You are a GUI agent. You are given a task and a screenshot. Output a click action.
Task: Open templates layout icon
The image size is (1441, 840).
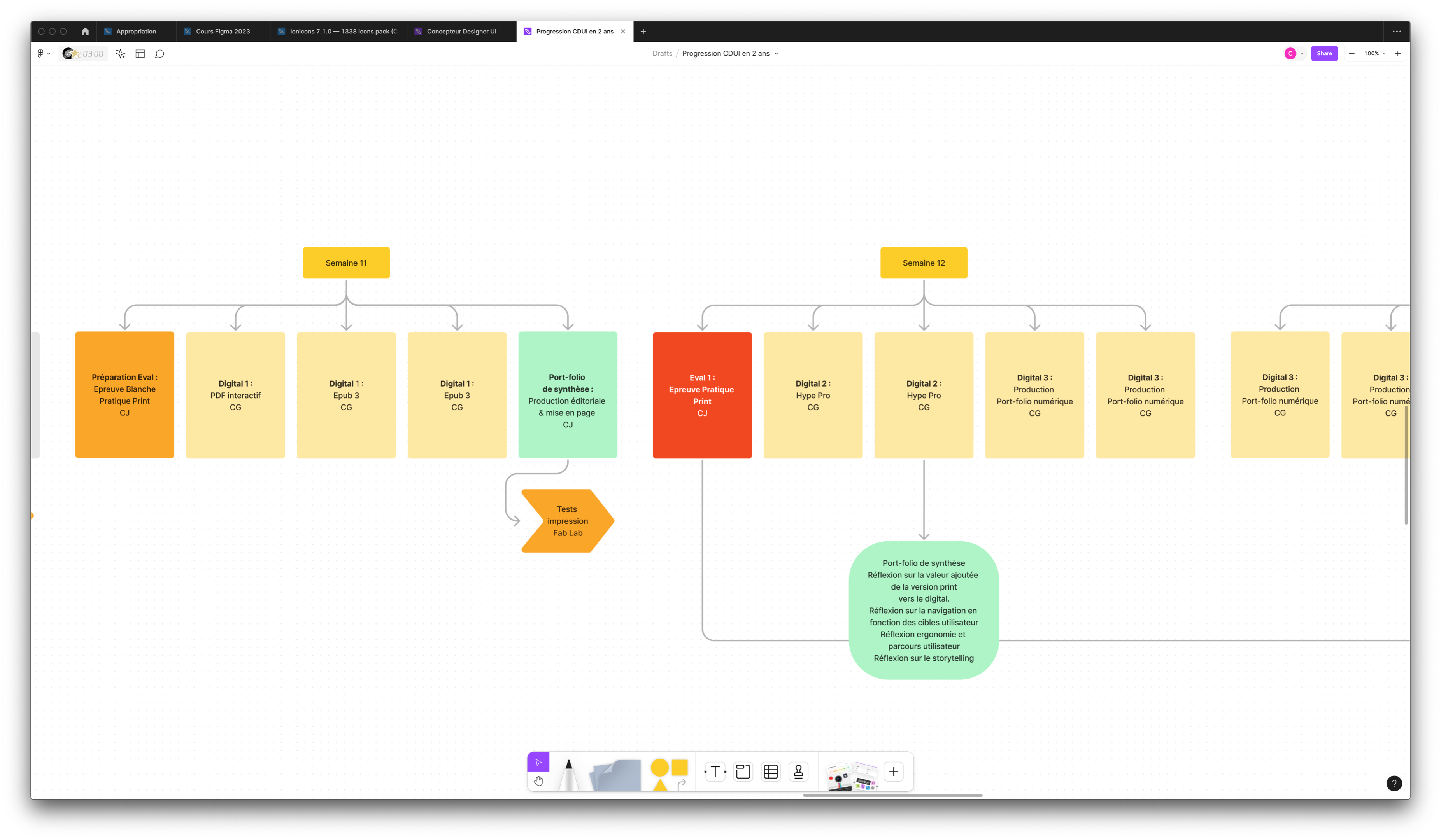click(140, 54)
